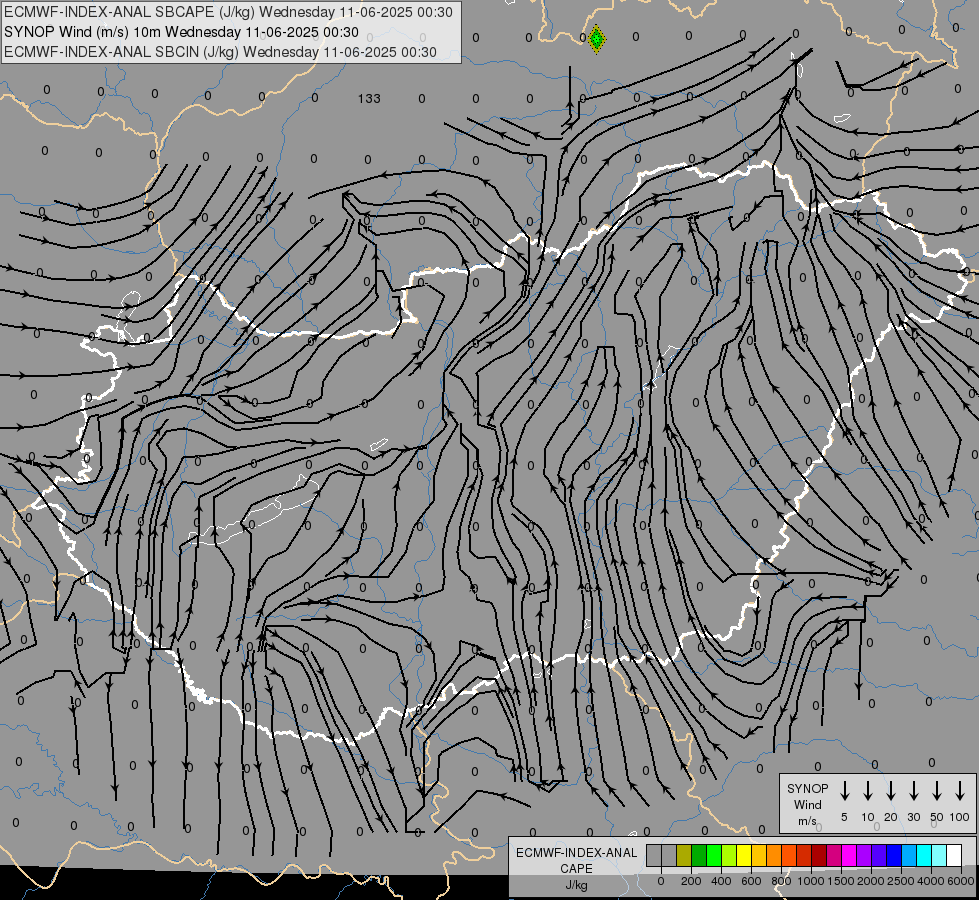Click the 50 m/s wind legend arrow
The height and width of the screenshot is (900, 979).
937,791
